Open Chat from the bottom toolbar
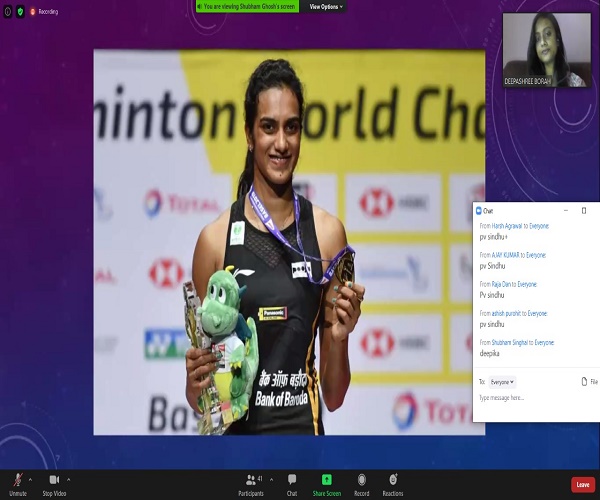Image resolution: width=600 pixels, height=500 pixels. pyautogui.click(x=292, y=479)
